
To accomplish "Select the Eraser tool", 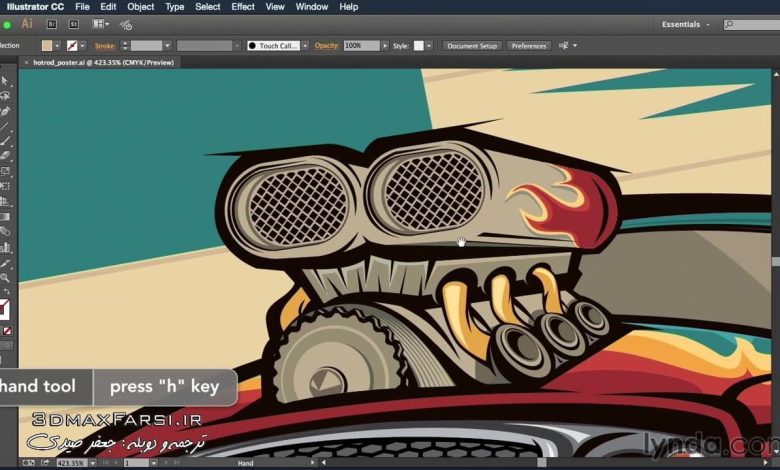I will 5,156.
